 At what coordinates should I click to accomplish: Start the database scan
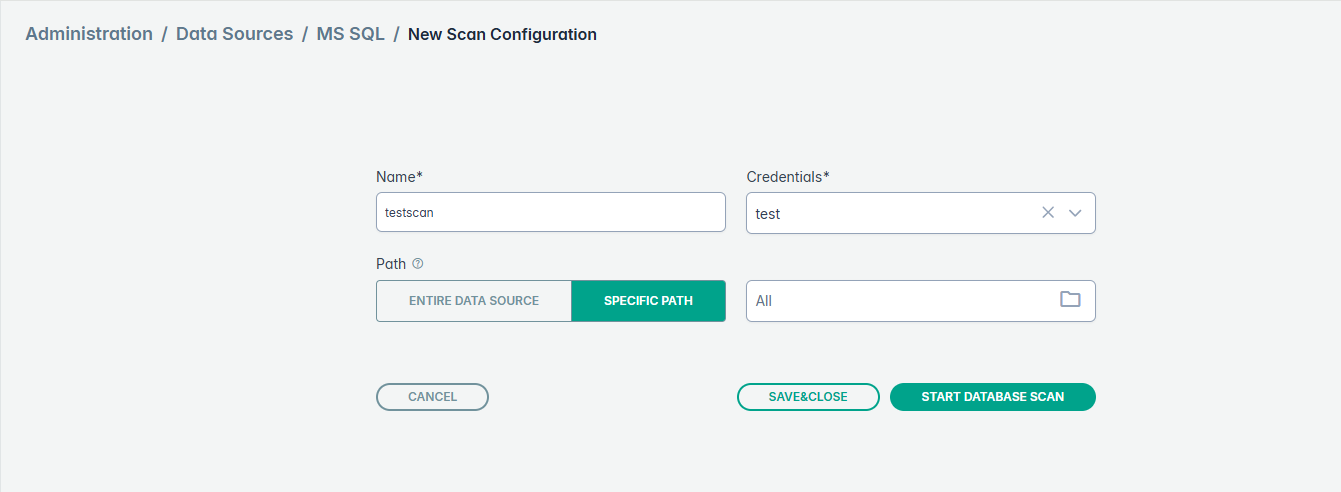click(x=992, y=397)
